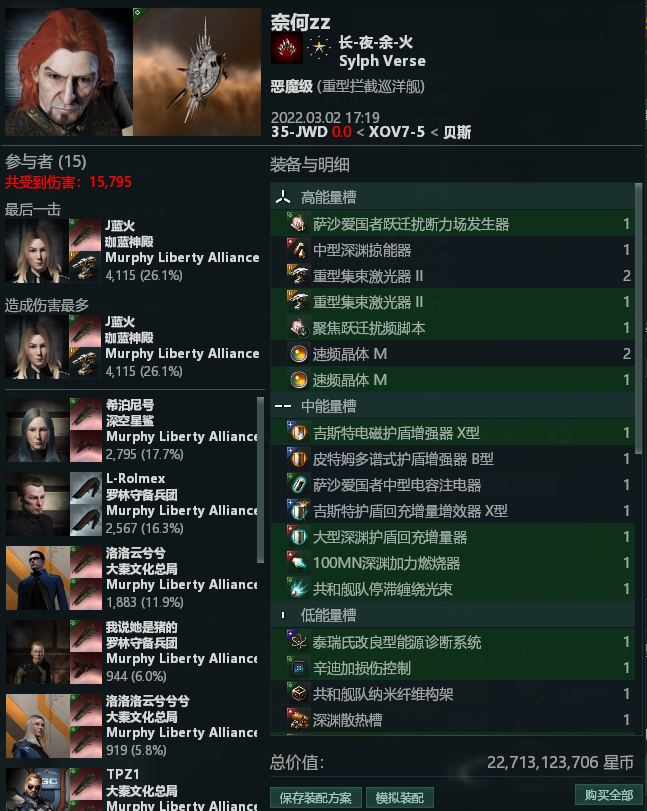Click the participants list scrollbar
This screenshot has height=811, width=647.
[261, 479]
